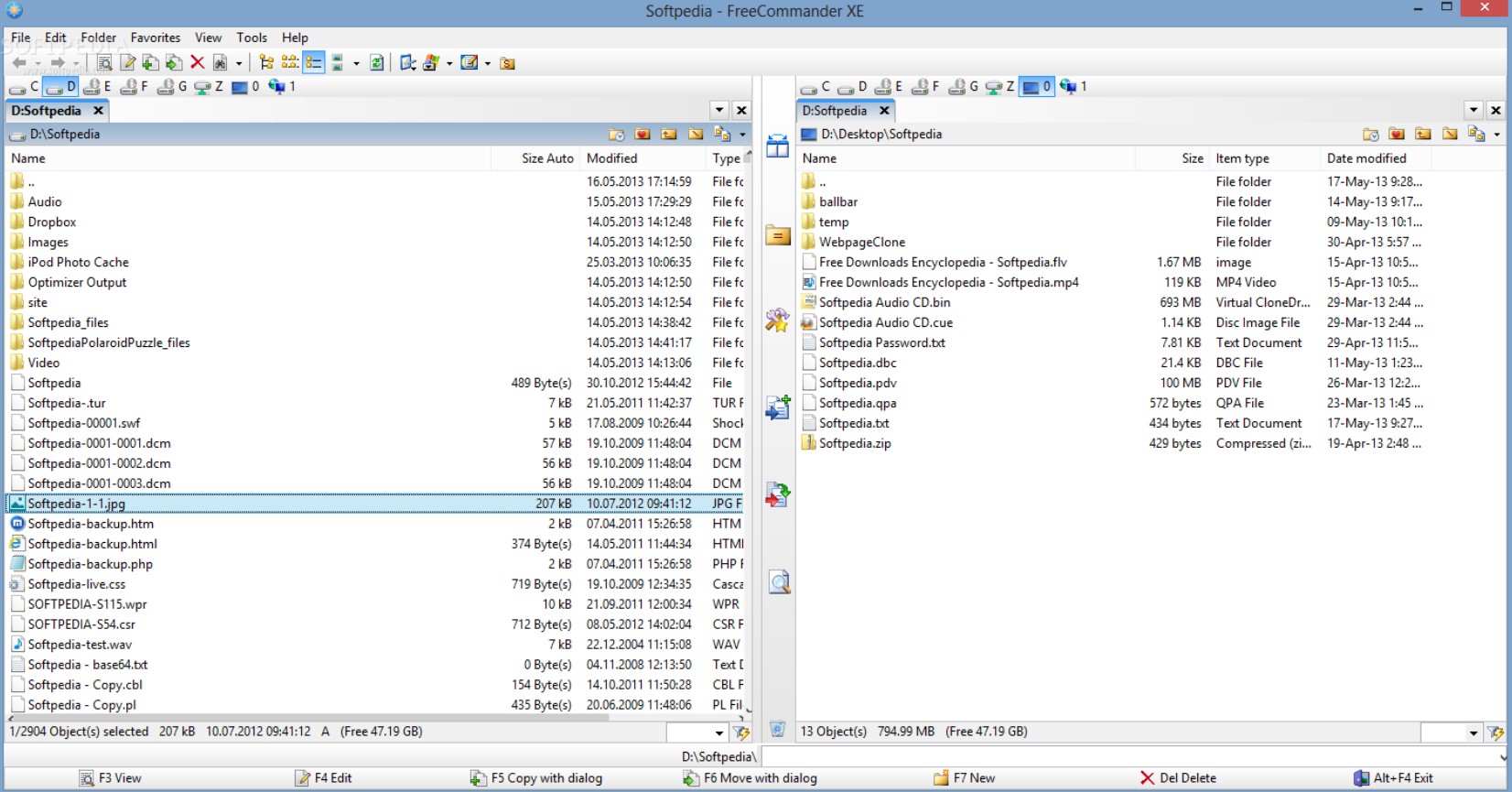
Task: Open the File menu
Action: click(20, 38)
